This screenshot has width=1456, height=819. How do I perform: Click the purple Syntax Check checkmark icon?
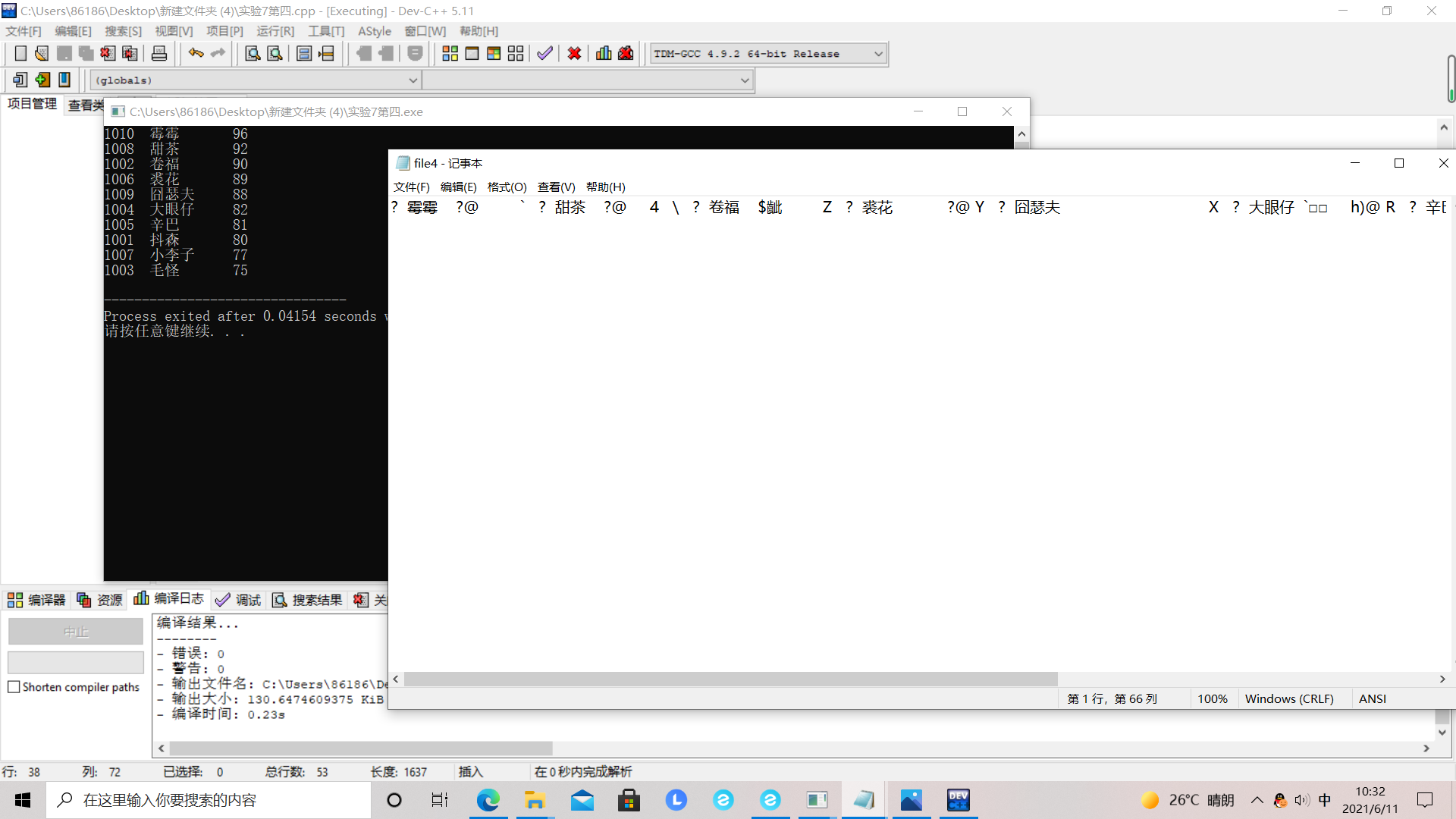click(x=544, y=53)
